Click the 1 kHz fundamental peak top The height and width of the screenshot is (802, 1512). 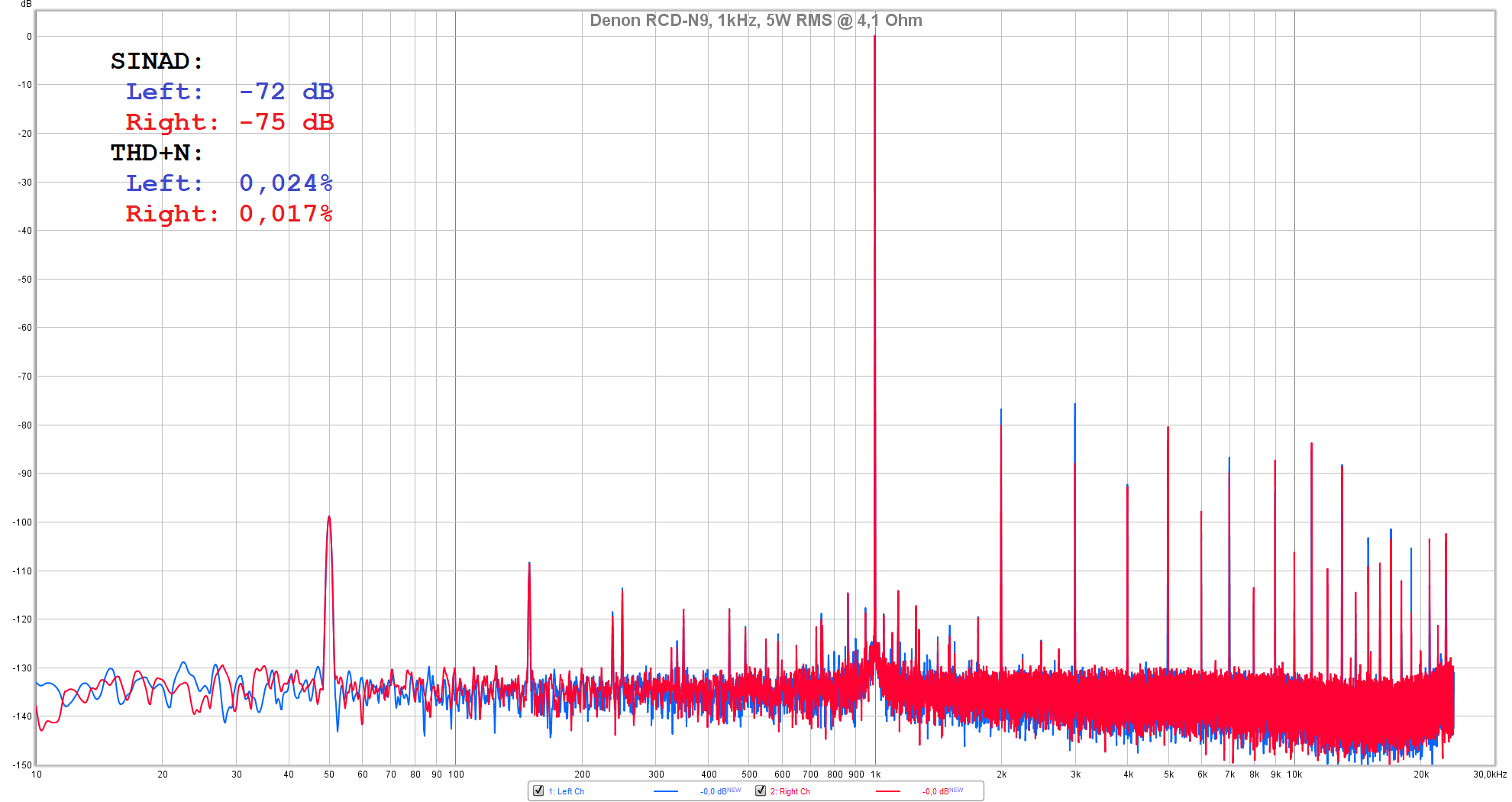click(875, 37)
